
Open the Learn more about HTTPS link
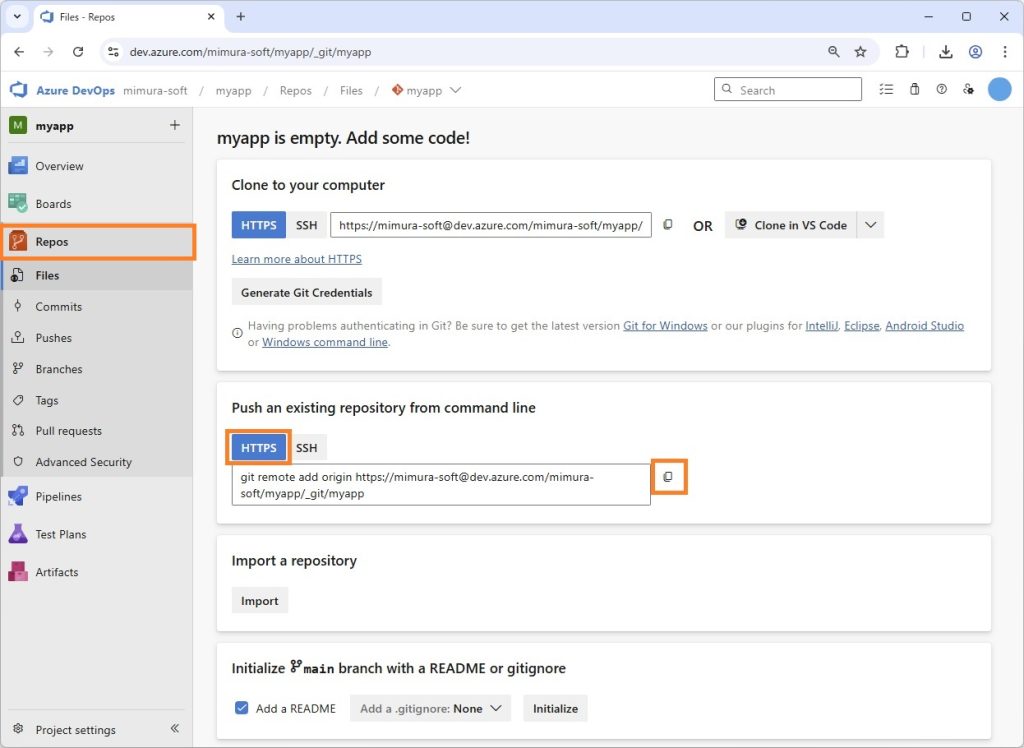[x=296, y=259]
